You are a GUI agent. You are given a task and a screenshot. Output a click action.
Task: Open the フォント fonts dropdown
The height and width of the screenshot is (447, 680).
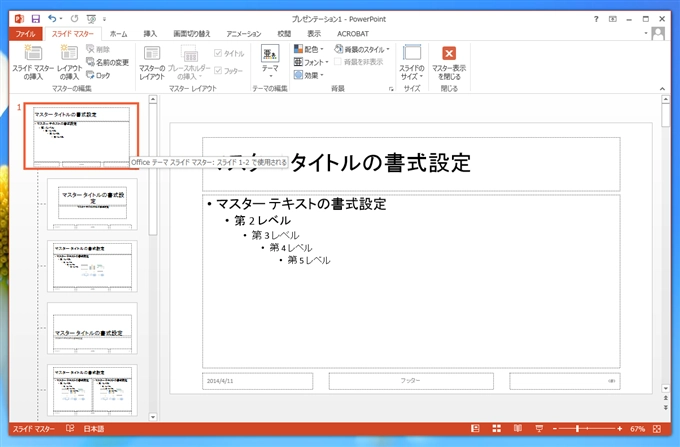pos(311,62)
